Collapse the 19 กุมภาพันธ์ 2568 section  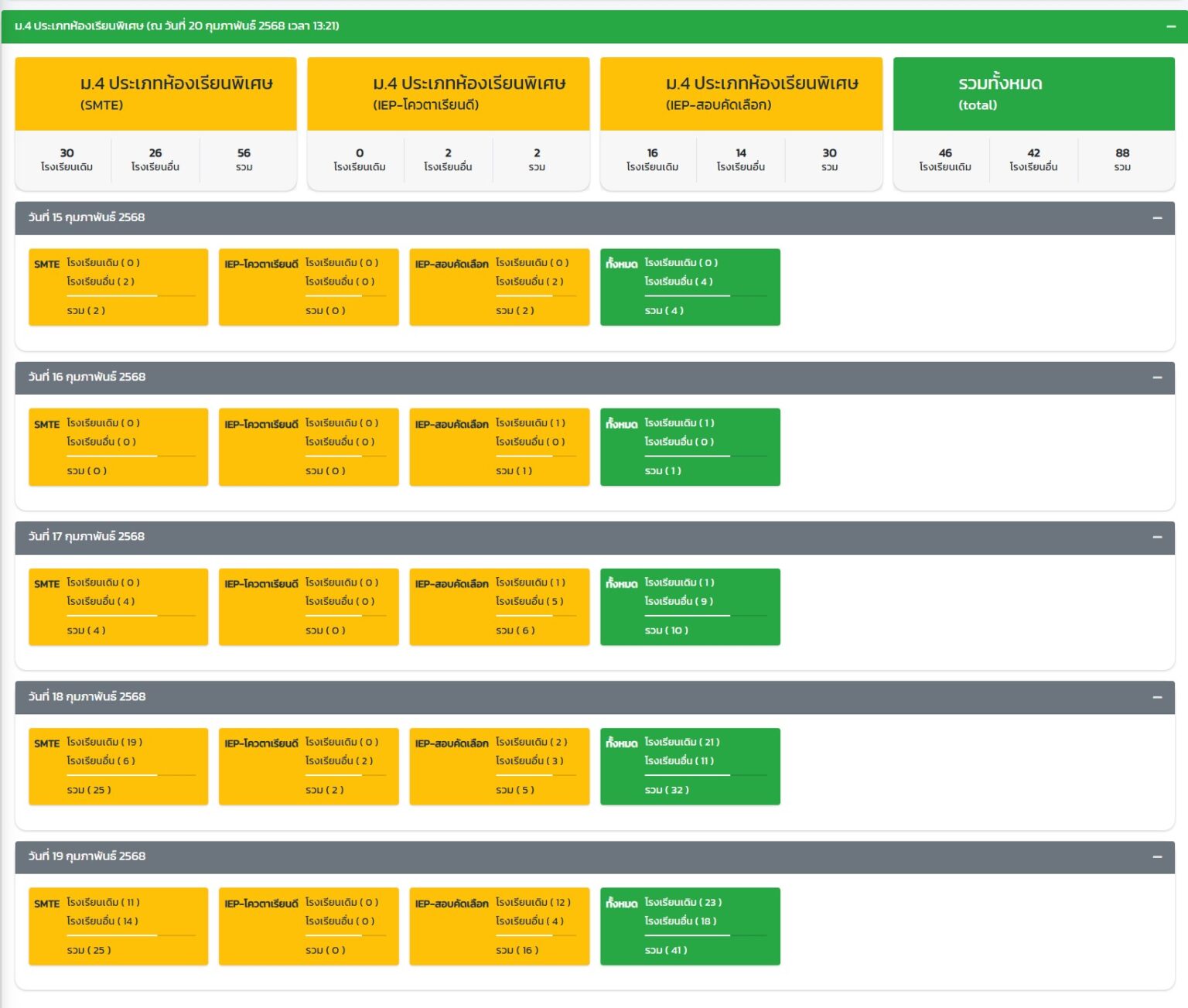point(1157,856)
